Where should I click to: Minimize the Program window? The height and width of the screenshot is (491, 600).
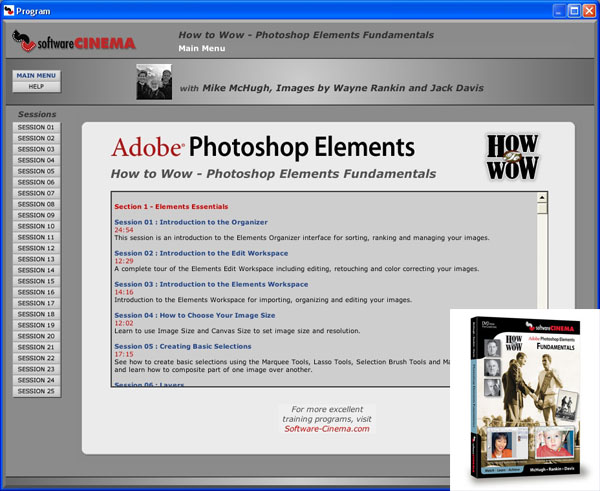coord(559,11)
